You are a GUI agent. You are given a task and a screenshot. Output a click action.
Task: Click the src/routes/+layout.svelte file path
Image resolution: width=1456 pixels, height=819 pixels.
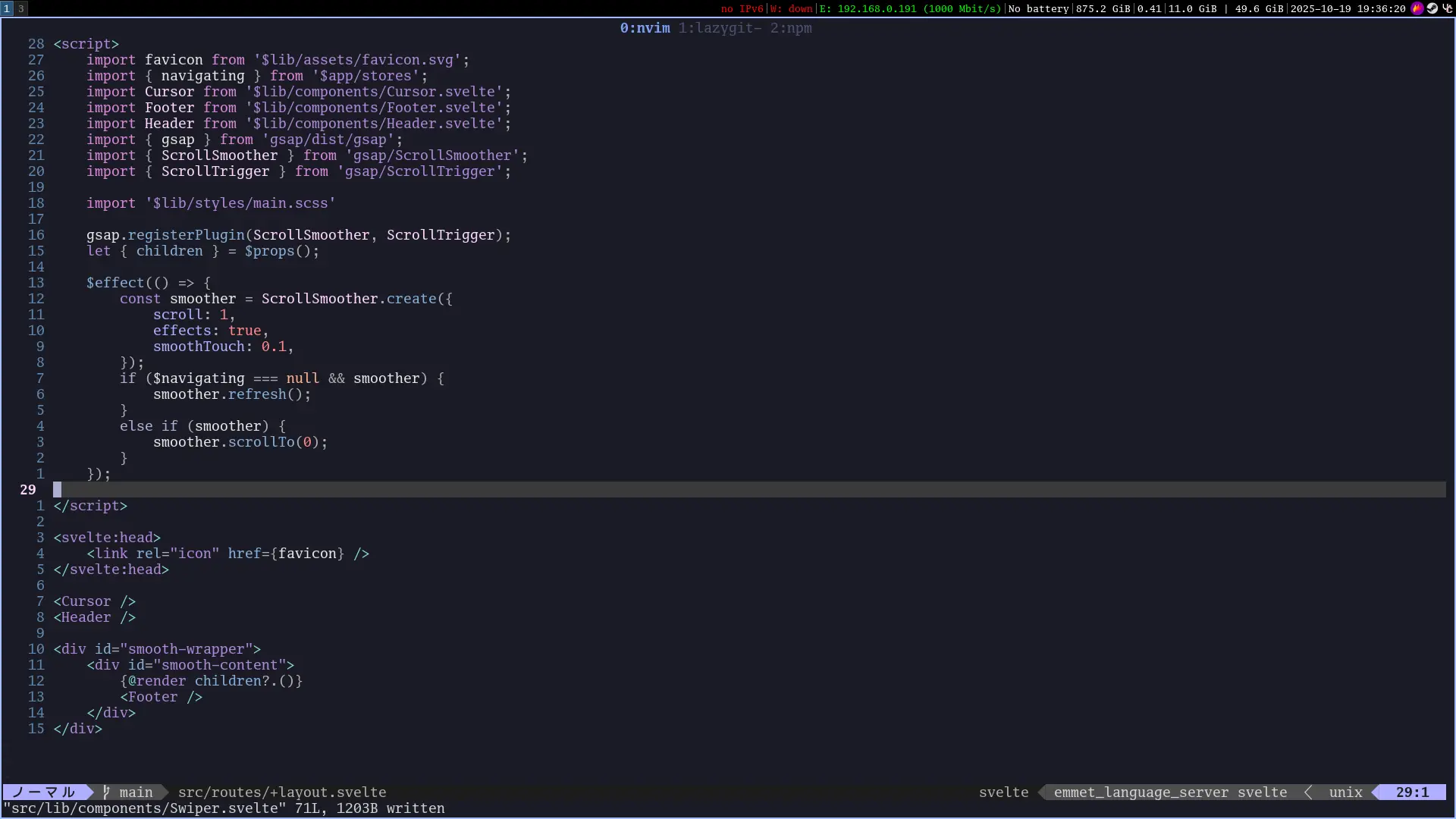282,792
